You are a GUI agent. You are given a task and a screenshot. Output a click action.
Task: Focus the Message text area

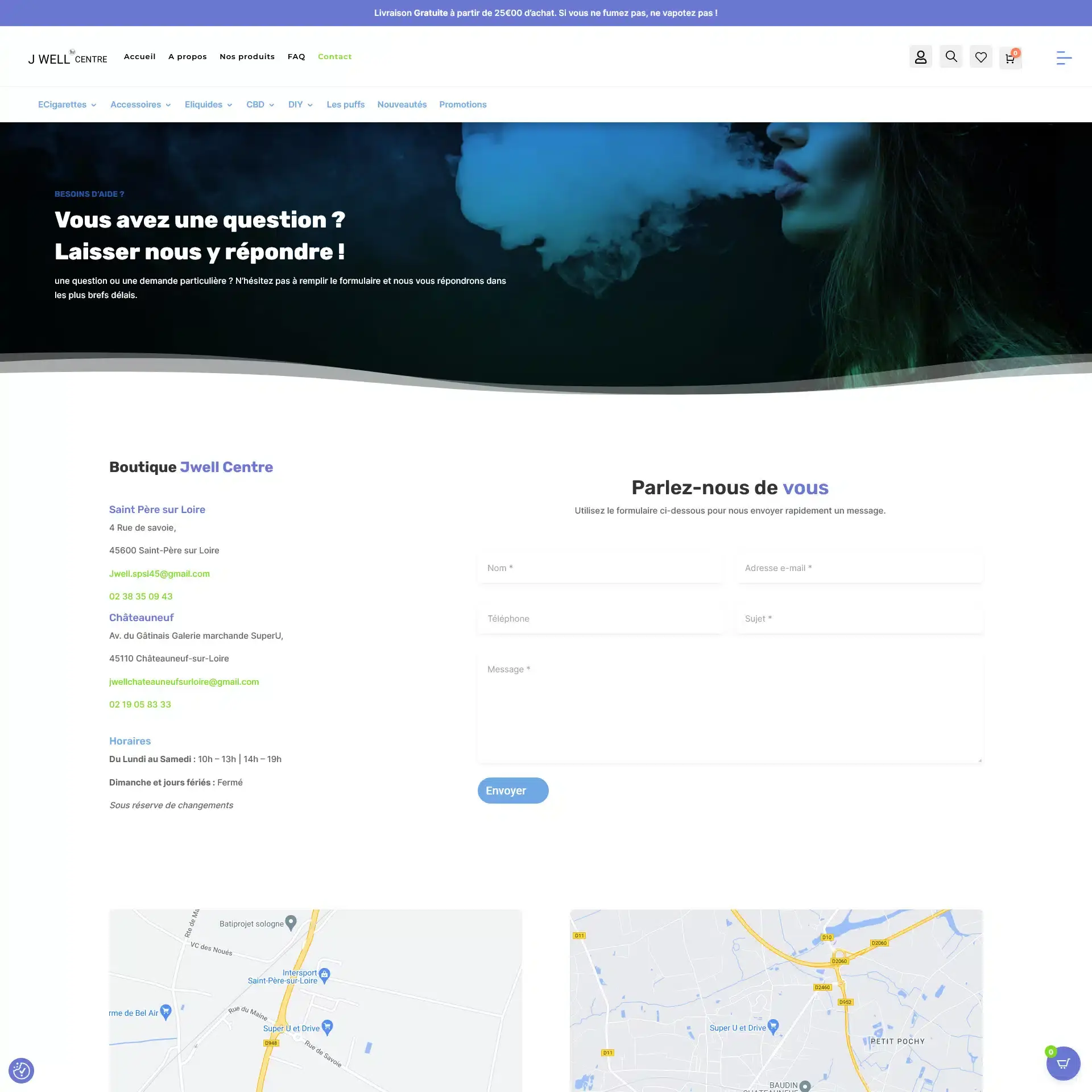click(x=730, y=709)
